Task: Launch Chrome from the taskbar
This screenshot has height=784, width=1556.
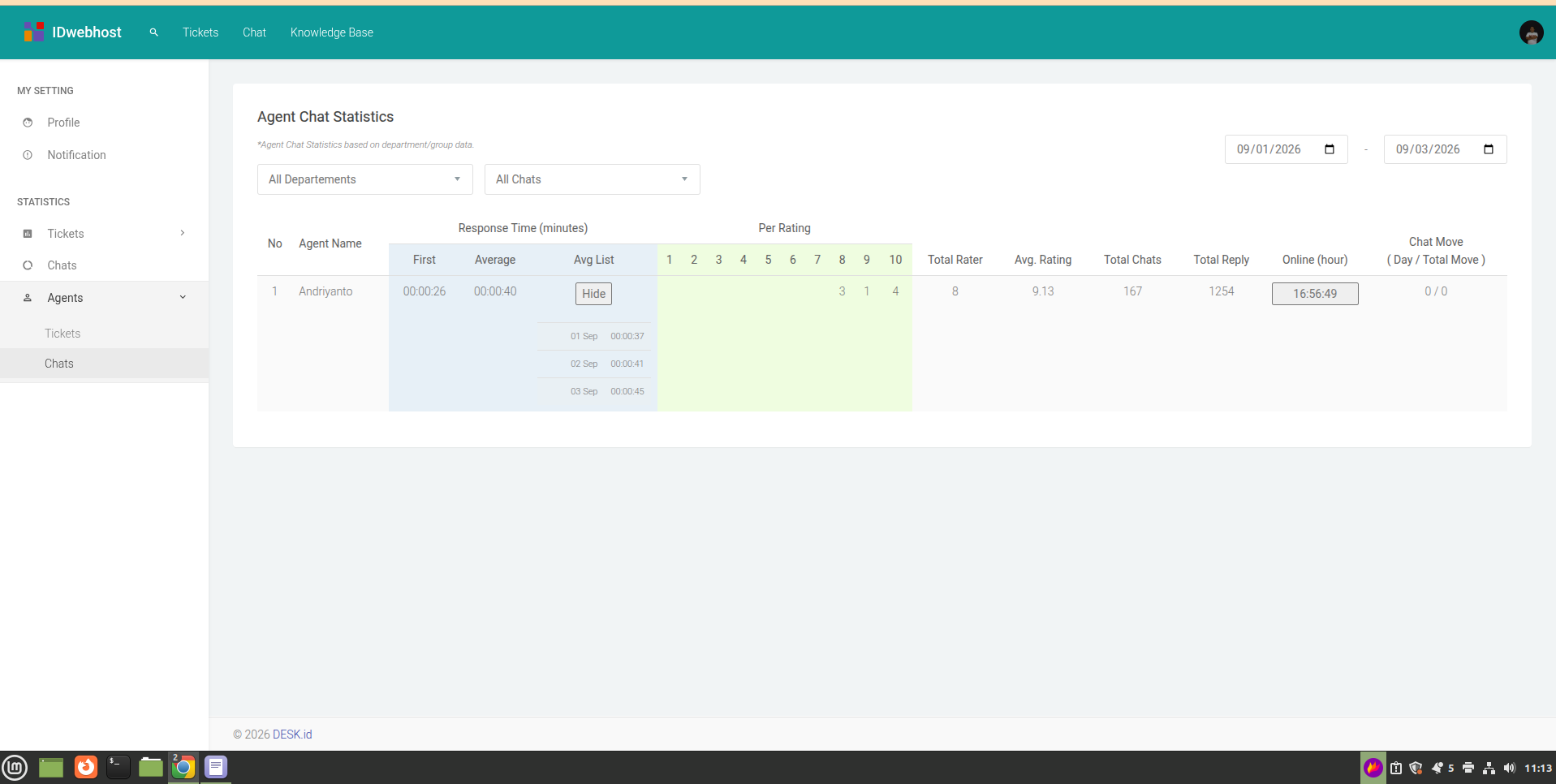Action: coord(183,767)
